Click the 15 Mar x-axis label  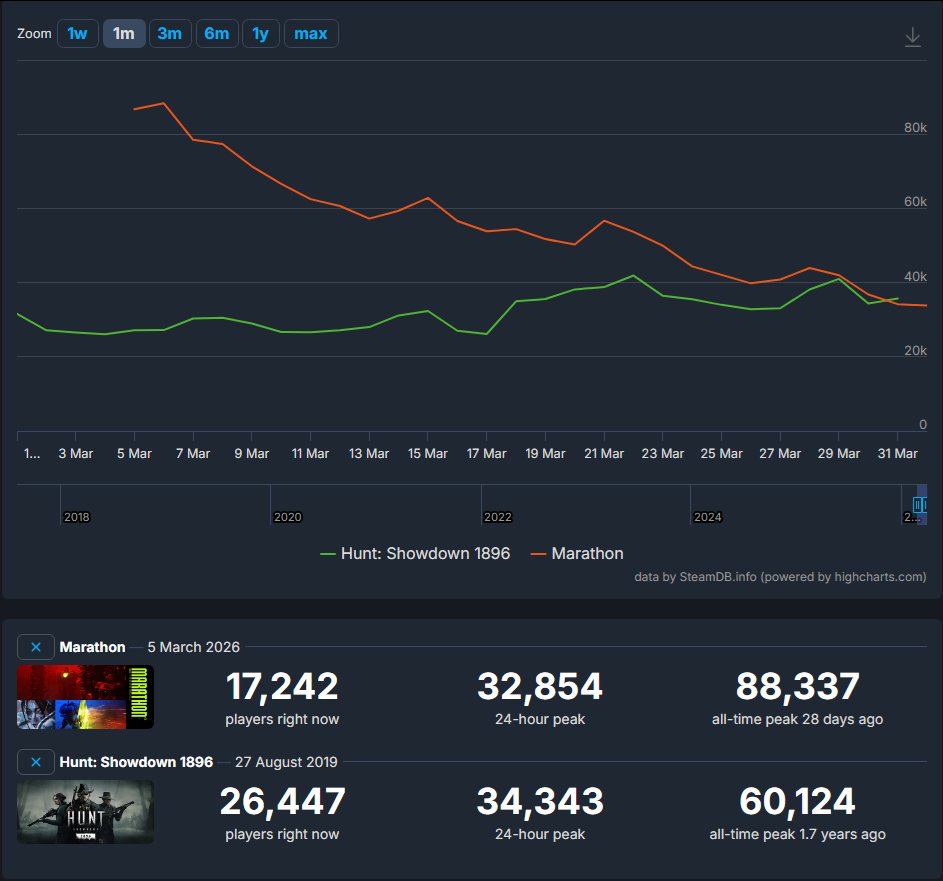point(428,453)
